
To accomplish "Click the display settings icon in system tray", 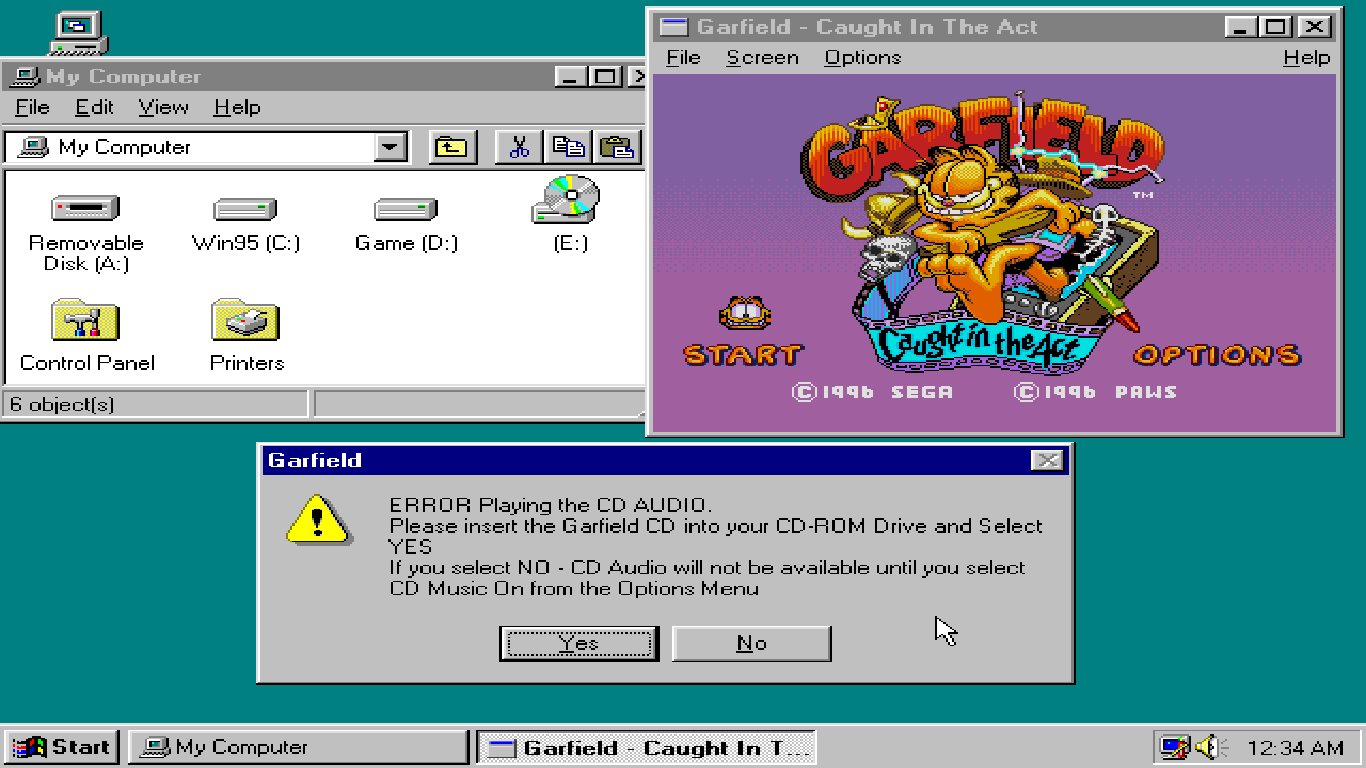I will point(1174,747).
